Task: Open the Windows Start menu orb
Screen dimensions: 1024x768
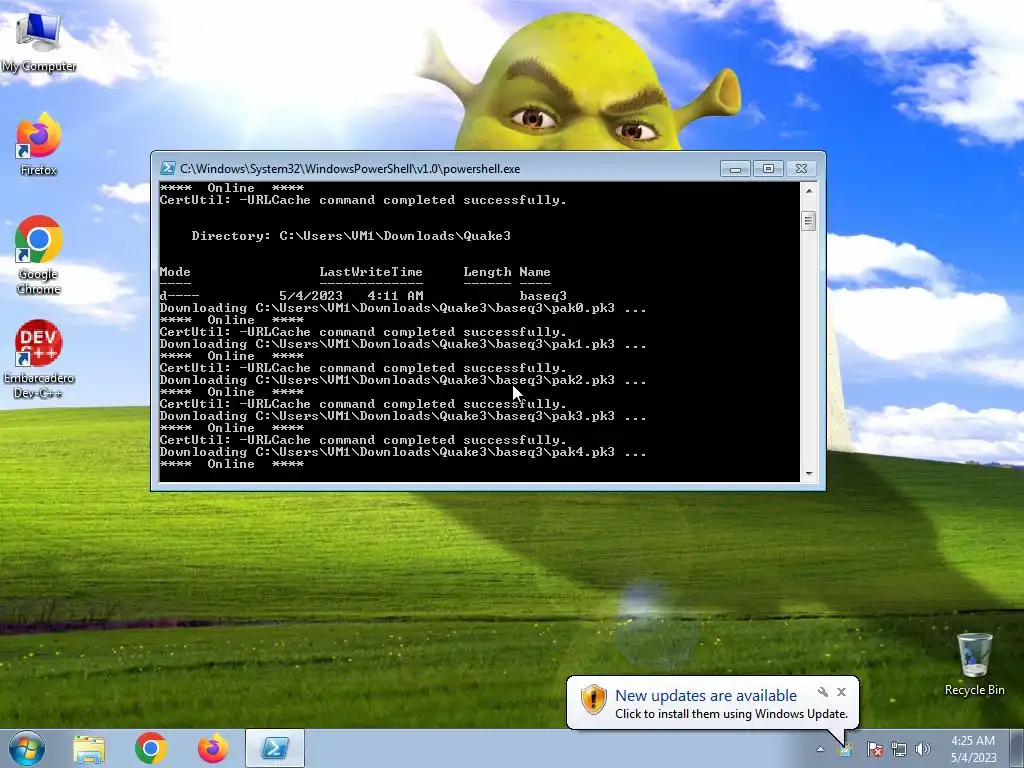Action: pos(27,748)
